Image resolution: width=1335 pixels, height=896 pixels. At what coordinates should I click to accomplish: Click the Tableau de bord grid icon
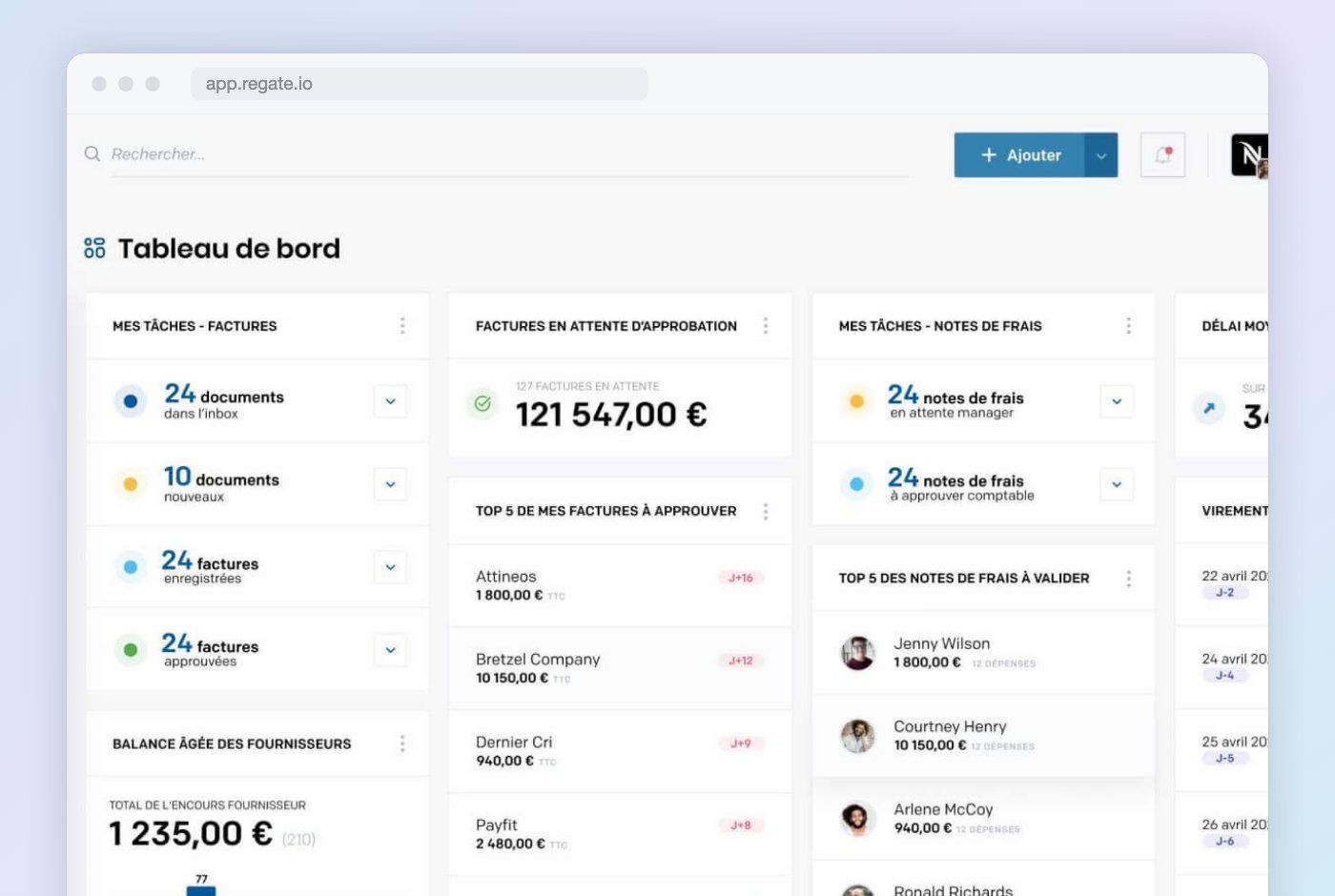click(x=94, y=249)
